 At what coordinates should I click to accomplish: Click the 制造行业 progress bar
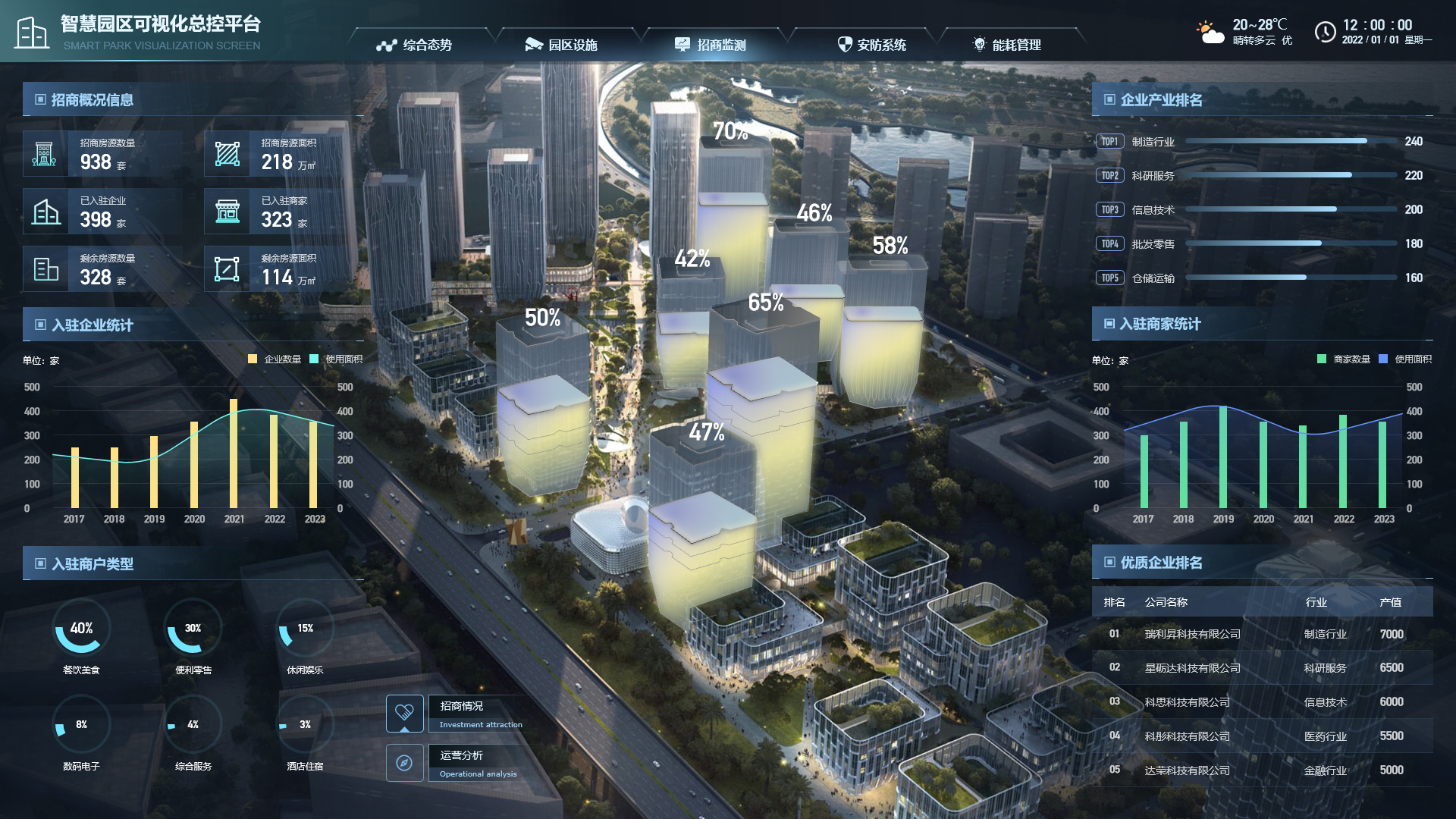click(x=1291, y=141)
